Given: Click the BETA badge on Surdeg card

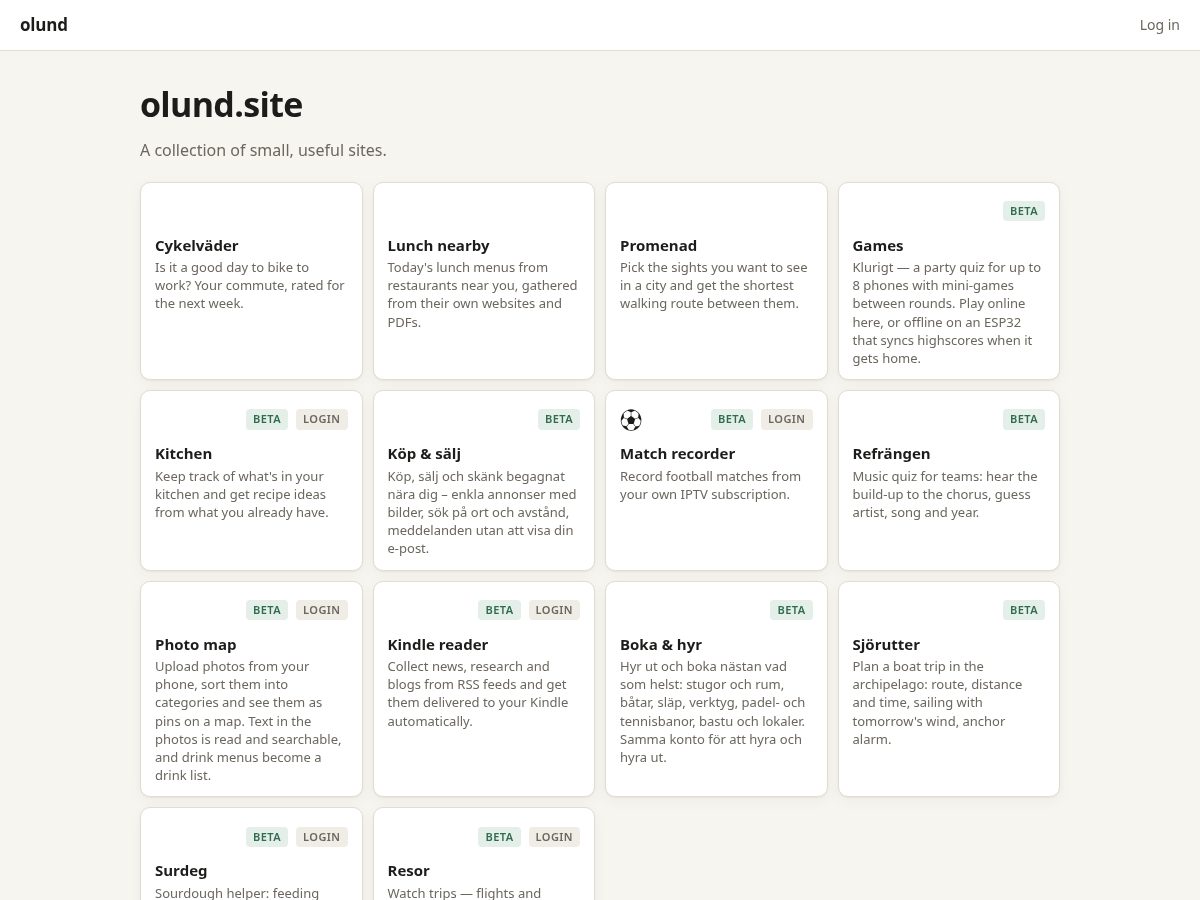Looking at the screenshot, I should pyautogui.click(x=267, y=837).
